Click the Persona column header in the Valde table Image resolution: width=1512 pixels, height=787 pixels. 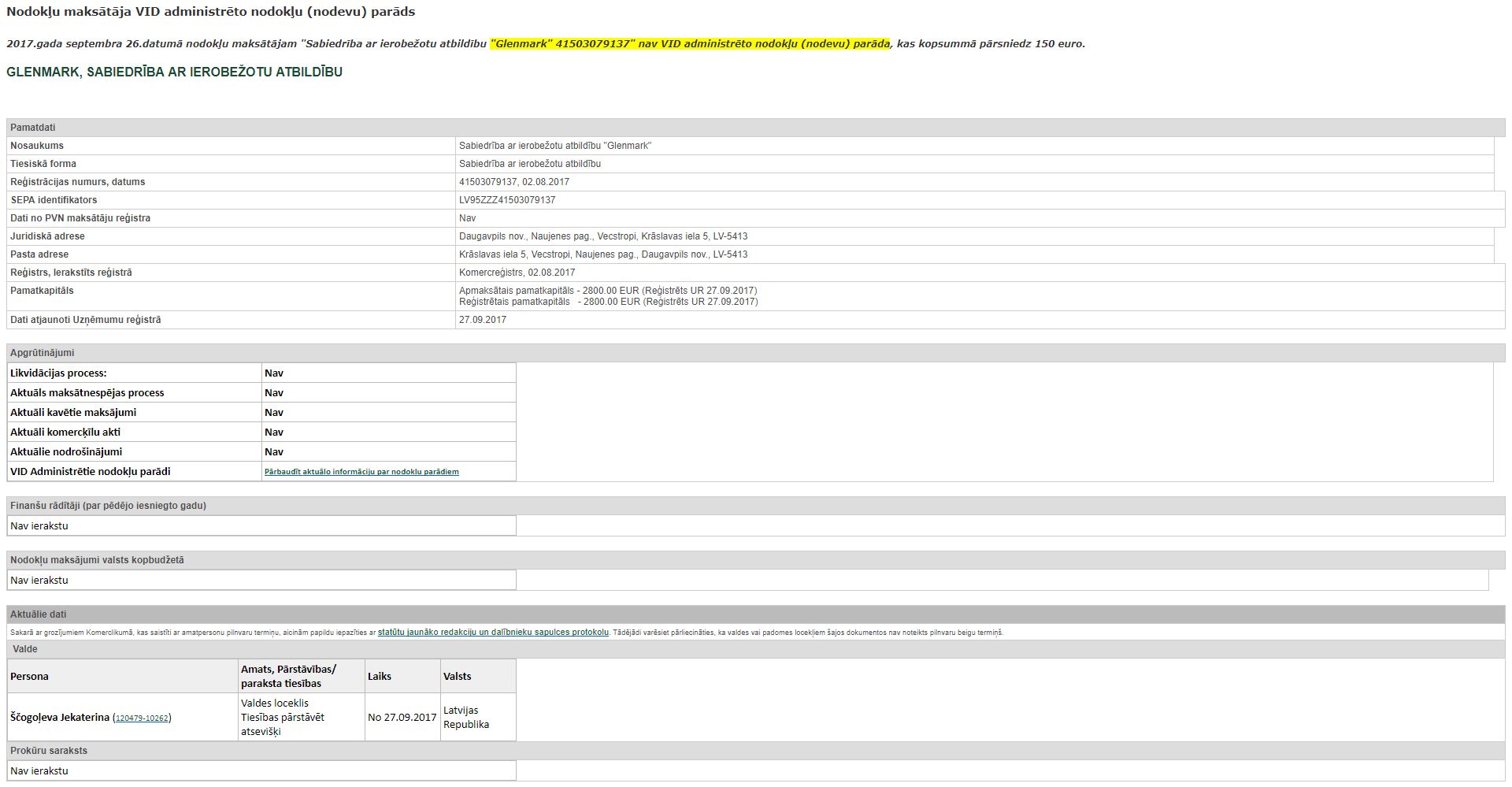[30, 676]
